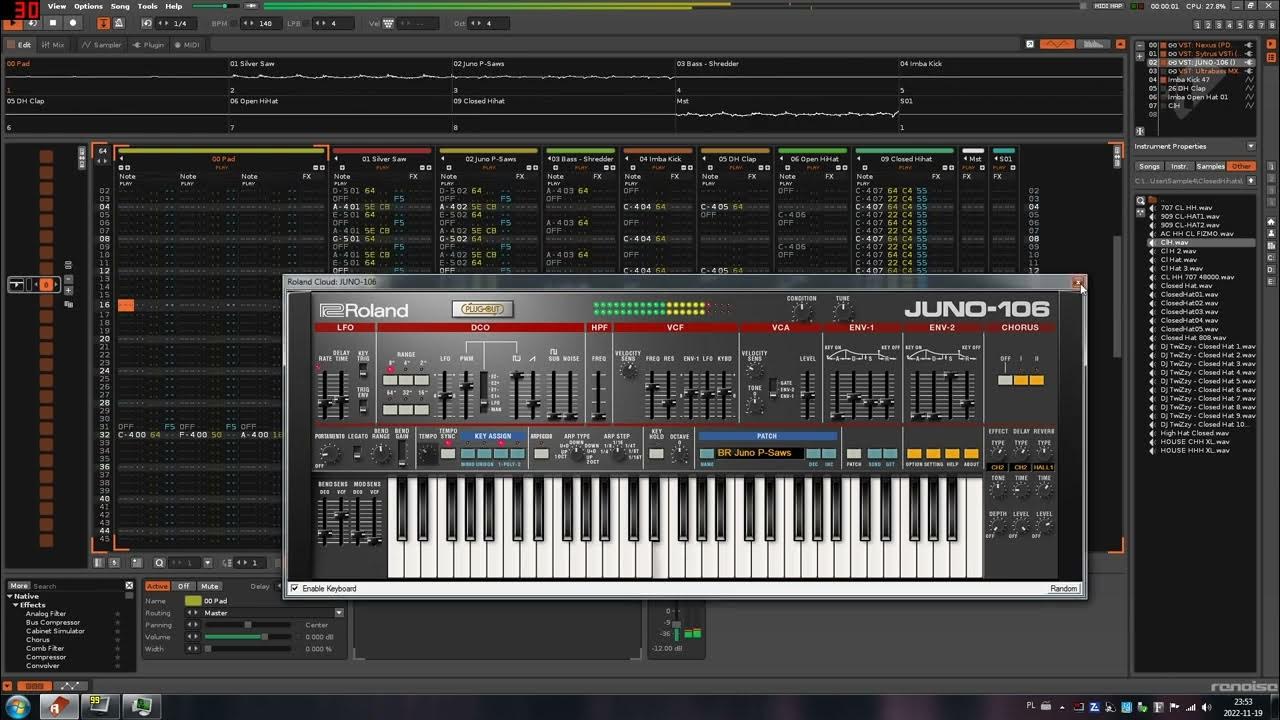This screenshot has height=720, width=1280.
Task: Set track DSP state to Off
Action: tap(183, 586)
